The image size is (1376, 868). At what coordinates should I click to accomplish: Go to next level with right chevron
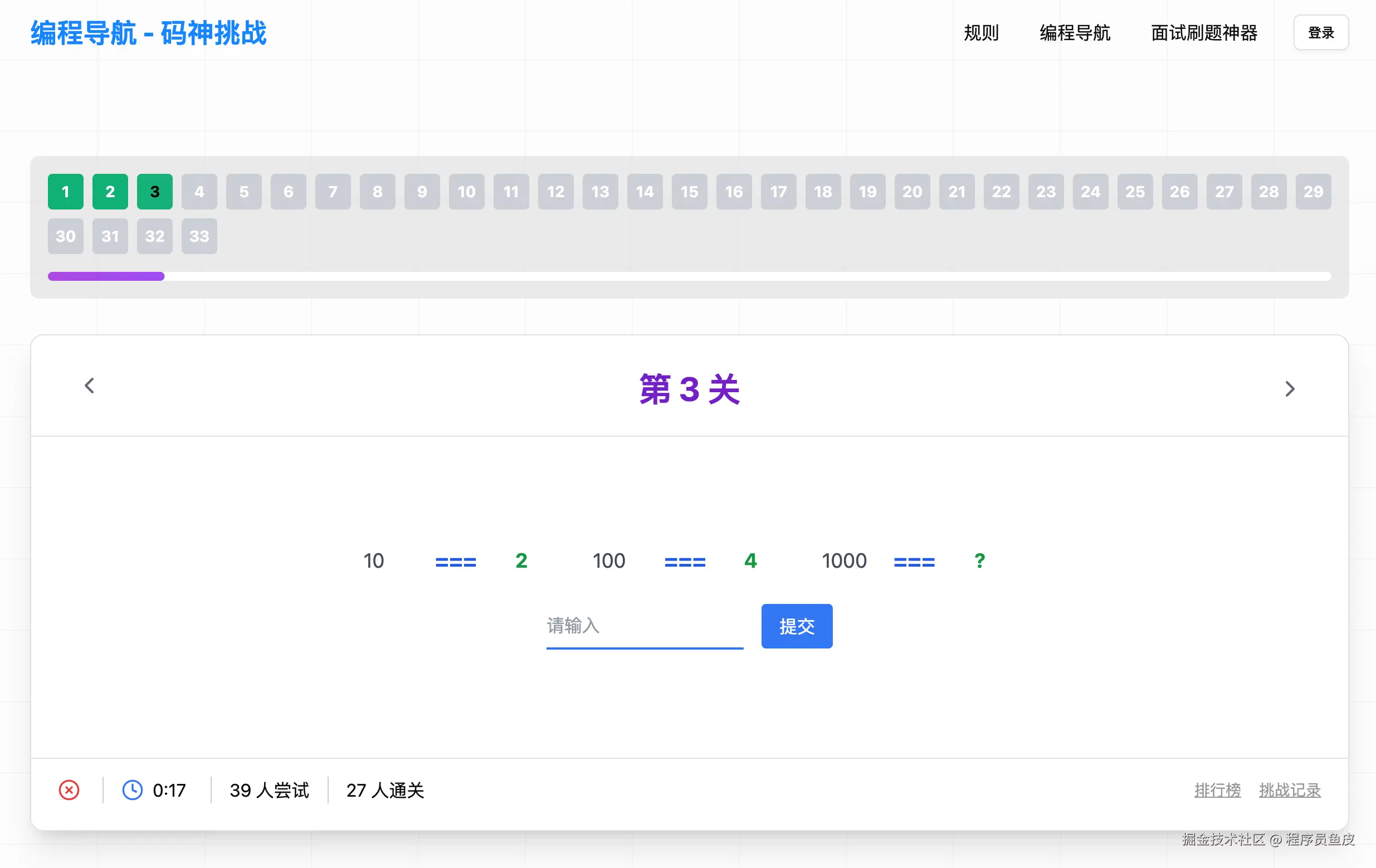pos(1290,389)
